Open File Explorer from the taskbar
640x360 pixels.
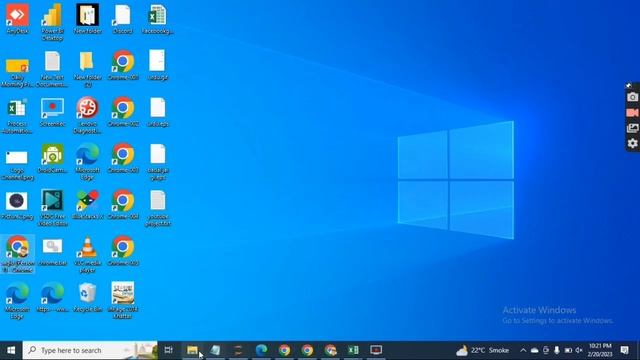[x=192, y=350]
